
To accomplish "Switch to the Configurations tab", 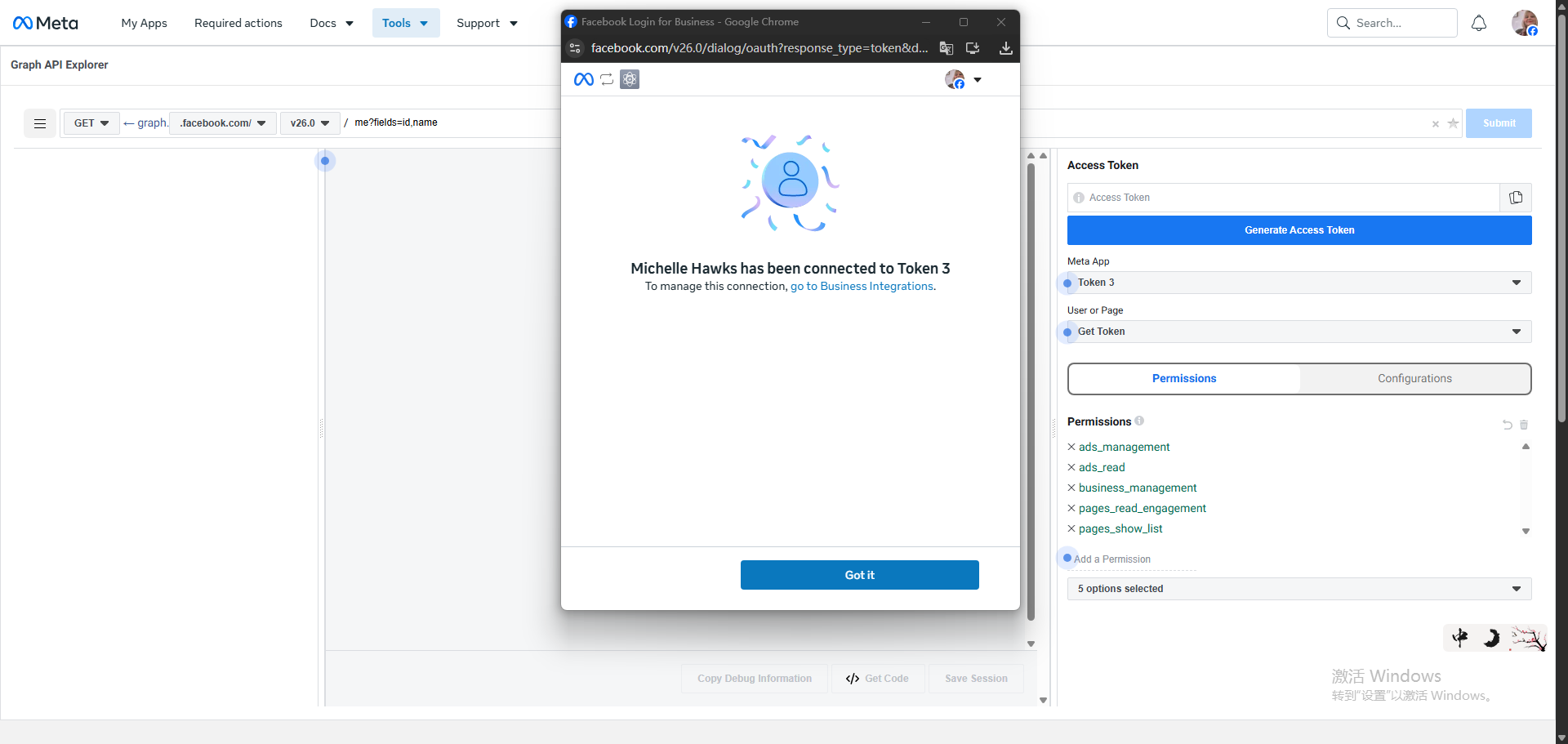I will (x=1414, y=379).
